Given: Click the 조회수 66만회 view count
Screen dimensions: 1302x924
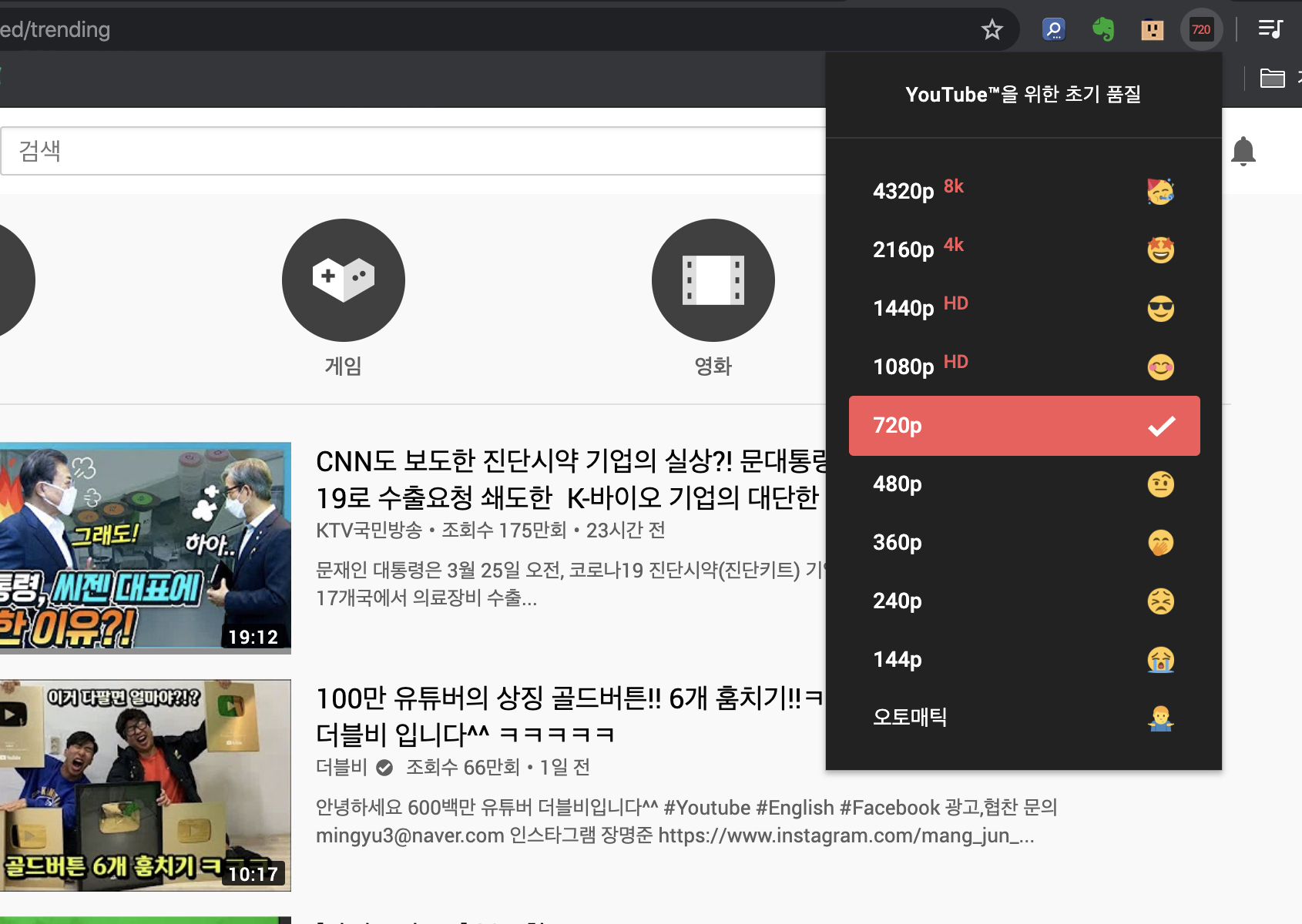Looking at the screenshot, I should (463, 768).
